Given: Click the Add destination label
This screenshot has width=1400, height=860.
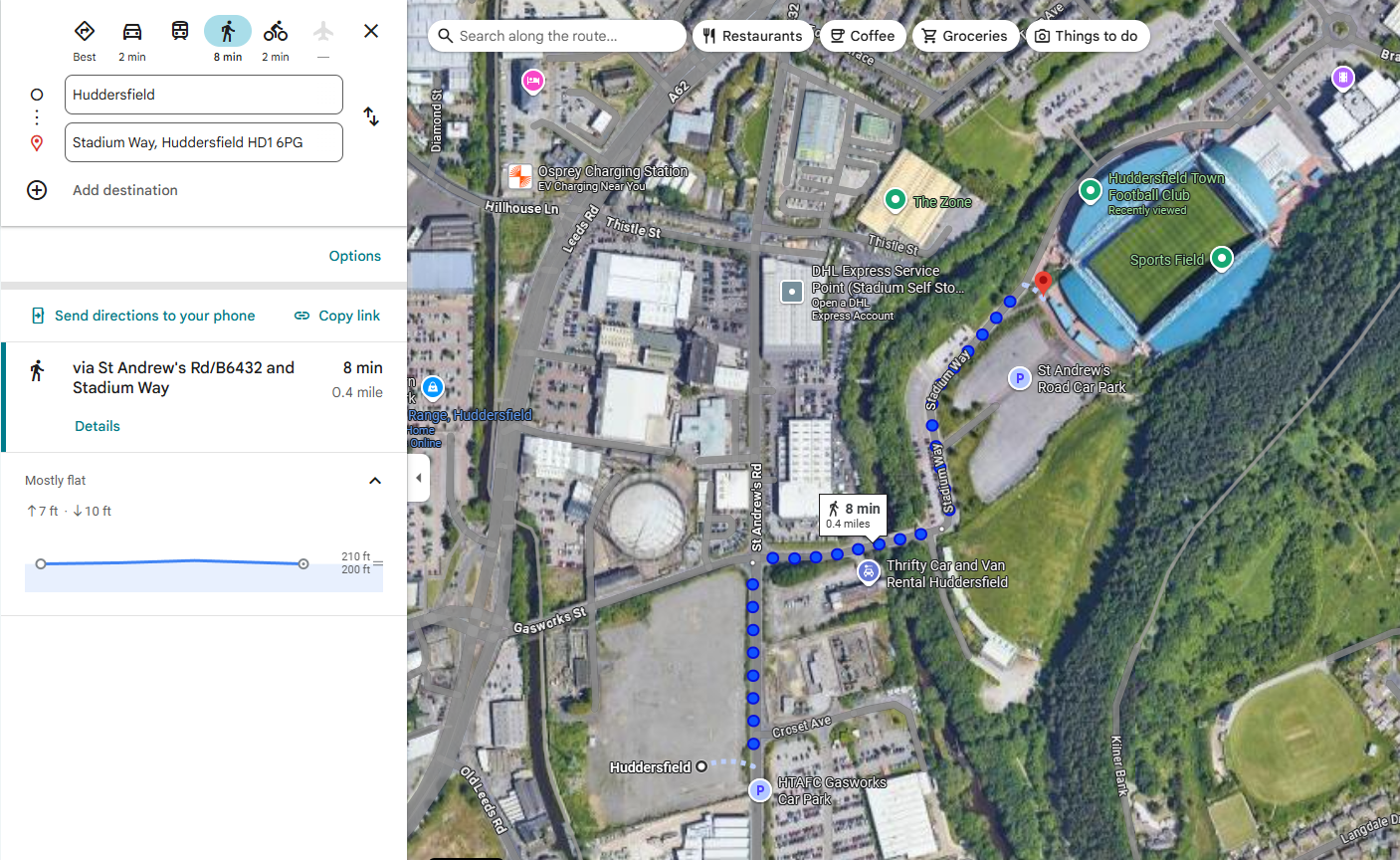Looking at the screenshot, I should pyautogui.click(x=125, y=190).
